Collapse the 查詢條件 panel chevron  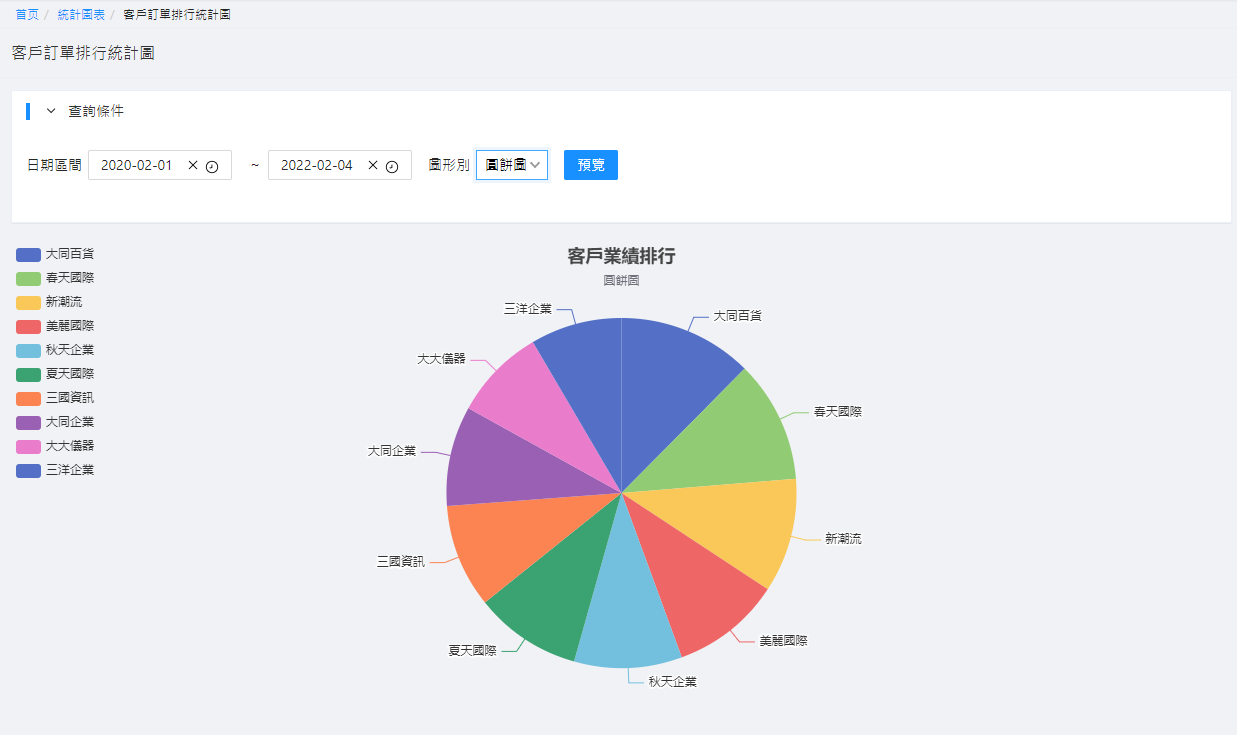(51, 112)
